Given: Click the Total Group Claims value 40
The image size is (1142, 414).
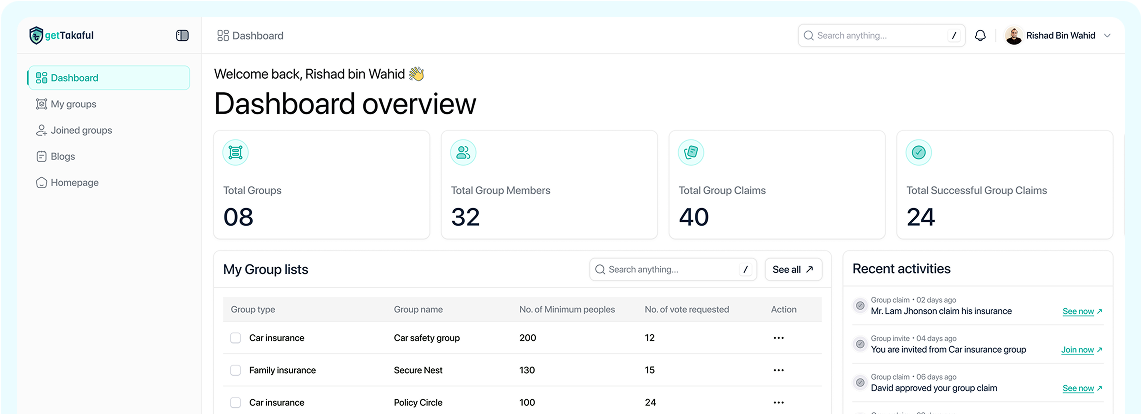Looking at the screenshot, I should tap(694, 217).
